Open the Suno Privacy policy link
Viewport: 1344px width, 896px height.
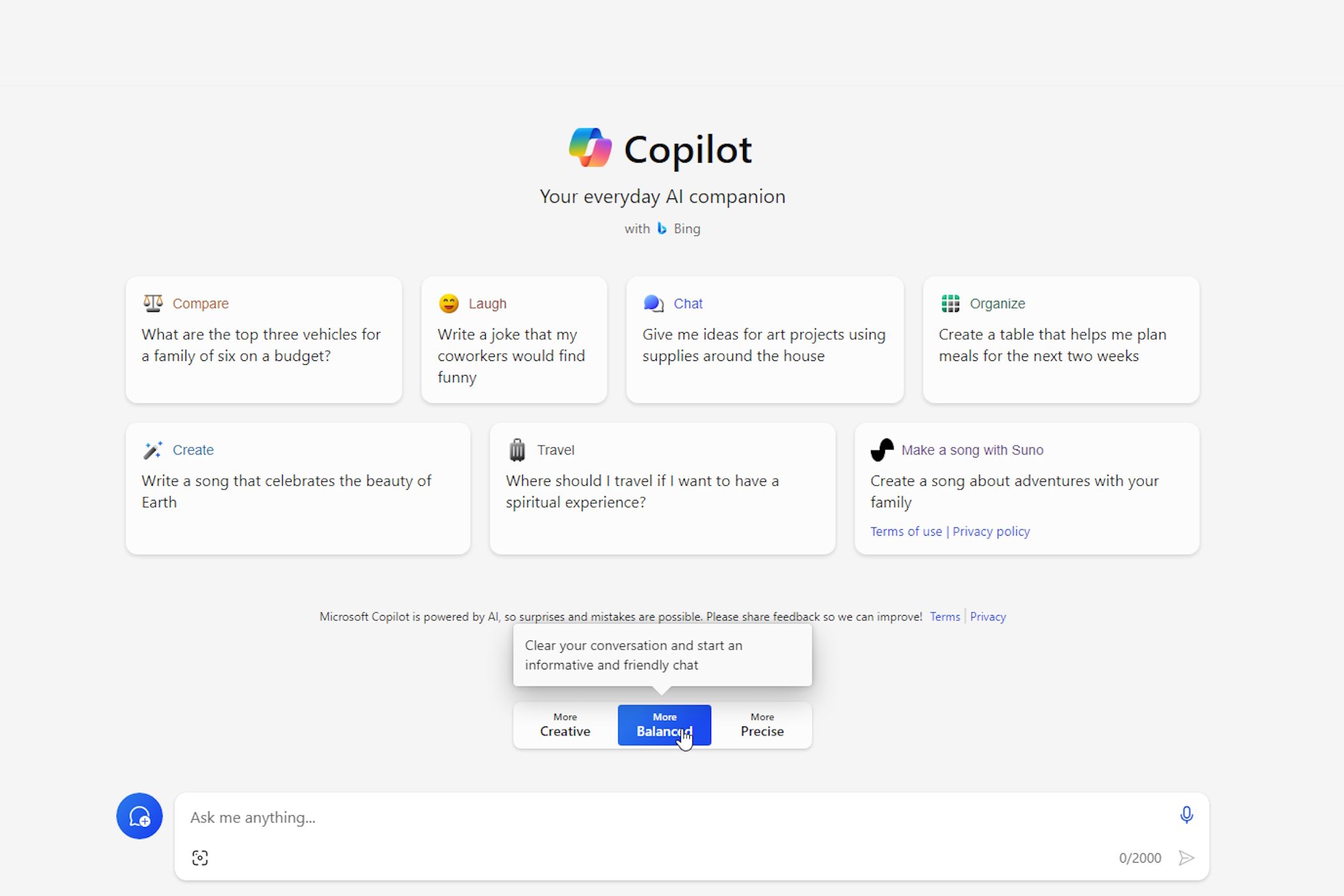991,531
